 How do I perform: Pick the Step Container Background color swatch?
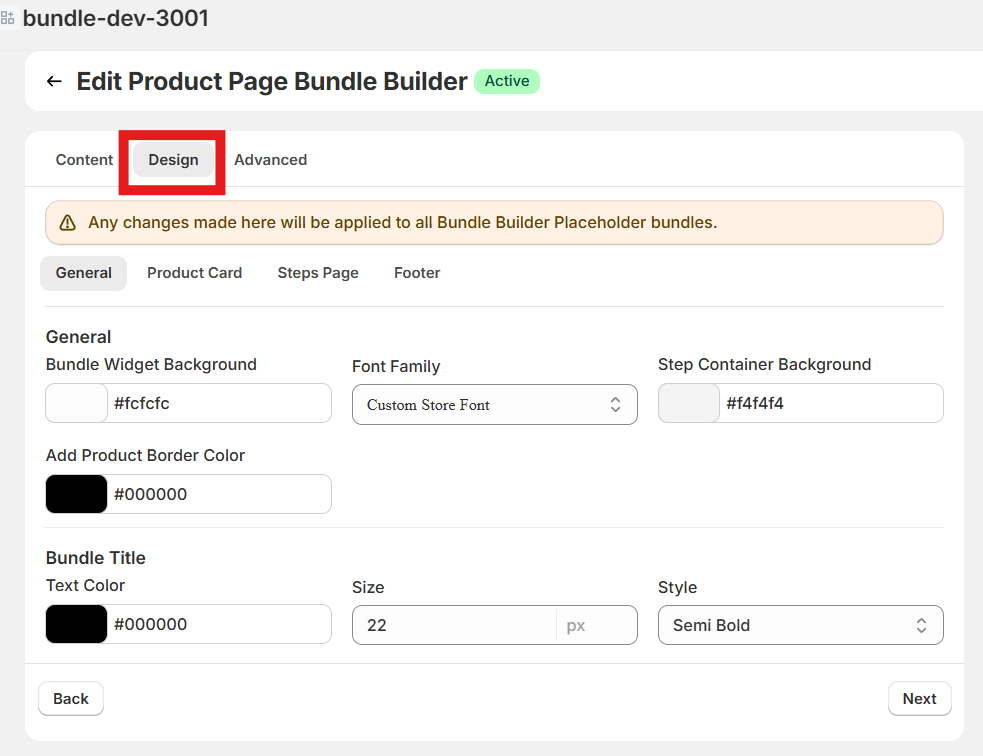click(x=689, y=403)
